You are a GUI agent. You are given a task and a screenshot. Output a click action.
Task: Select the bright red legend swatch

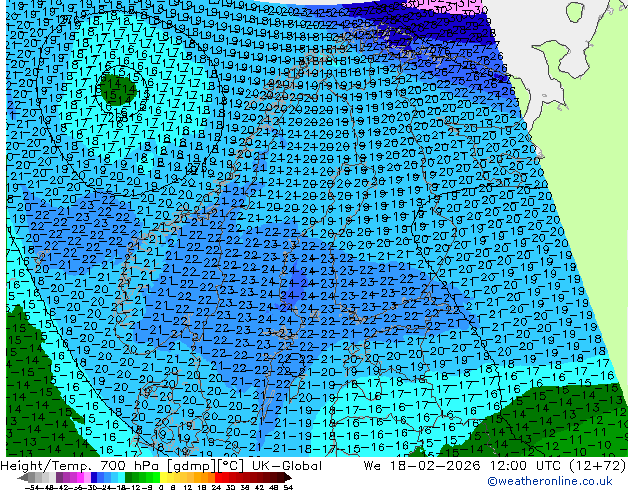[x=218, y=477]
